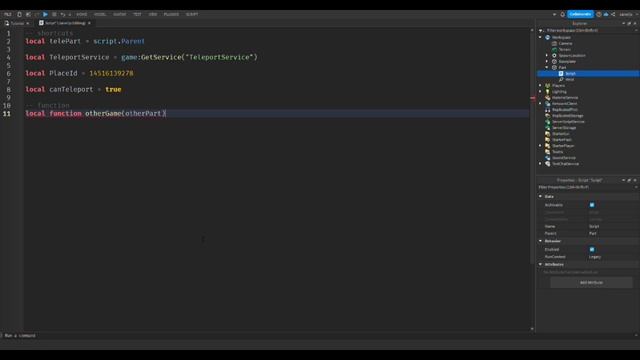Click the Filter Properties search field
640x360 pixels.
587,187
